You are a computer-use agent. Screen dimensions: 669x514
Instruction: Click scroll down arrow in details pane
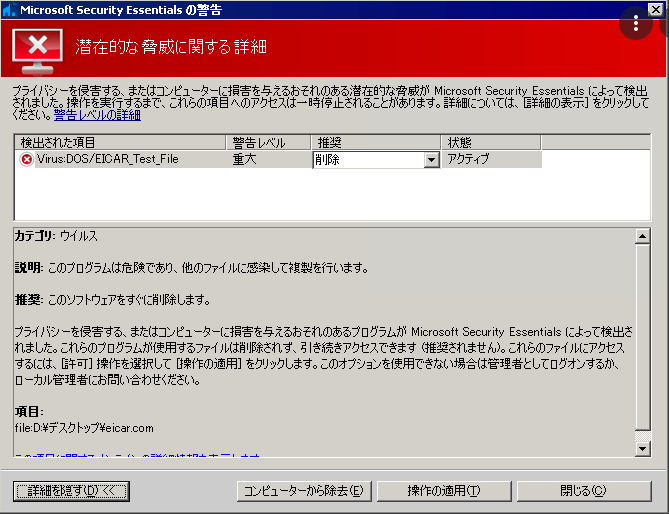643,449
